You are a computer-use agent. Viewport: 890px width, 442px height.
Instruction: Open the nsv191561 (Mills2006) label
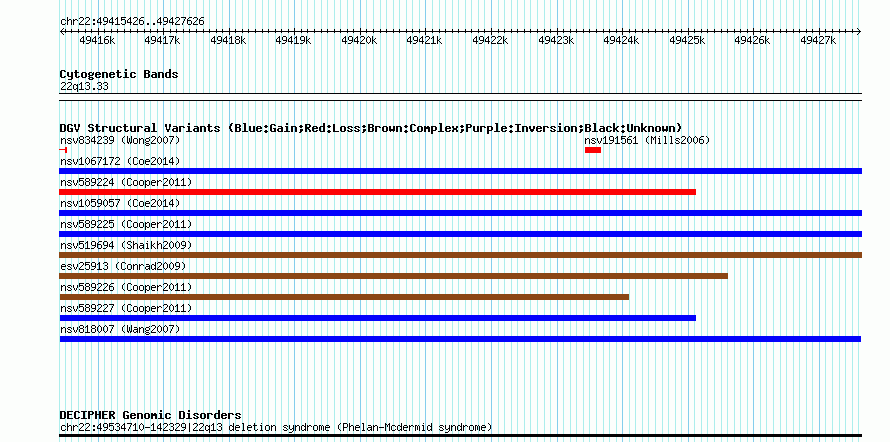(x=647, y=140)
